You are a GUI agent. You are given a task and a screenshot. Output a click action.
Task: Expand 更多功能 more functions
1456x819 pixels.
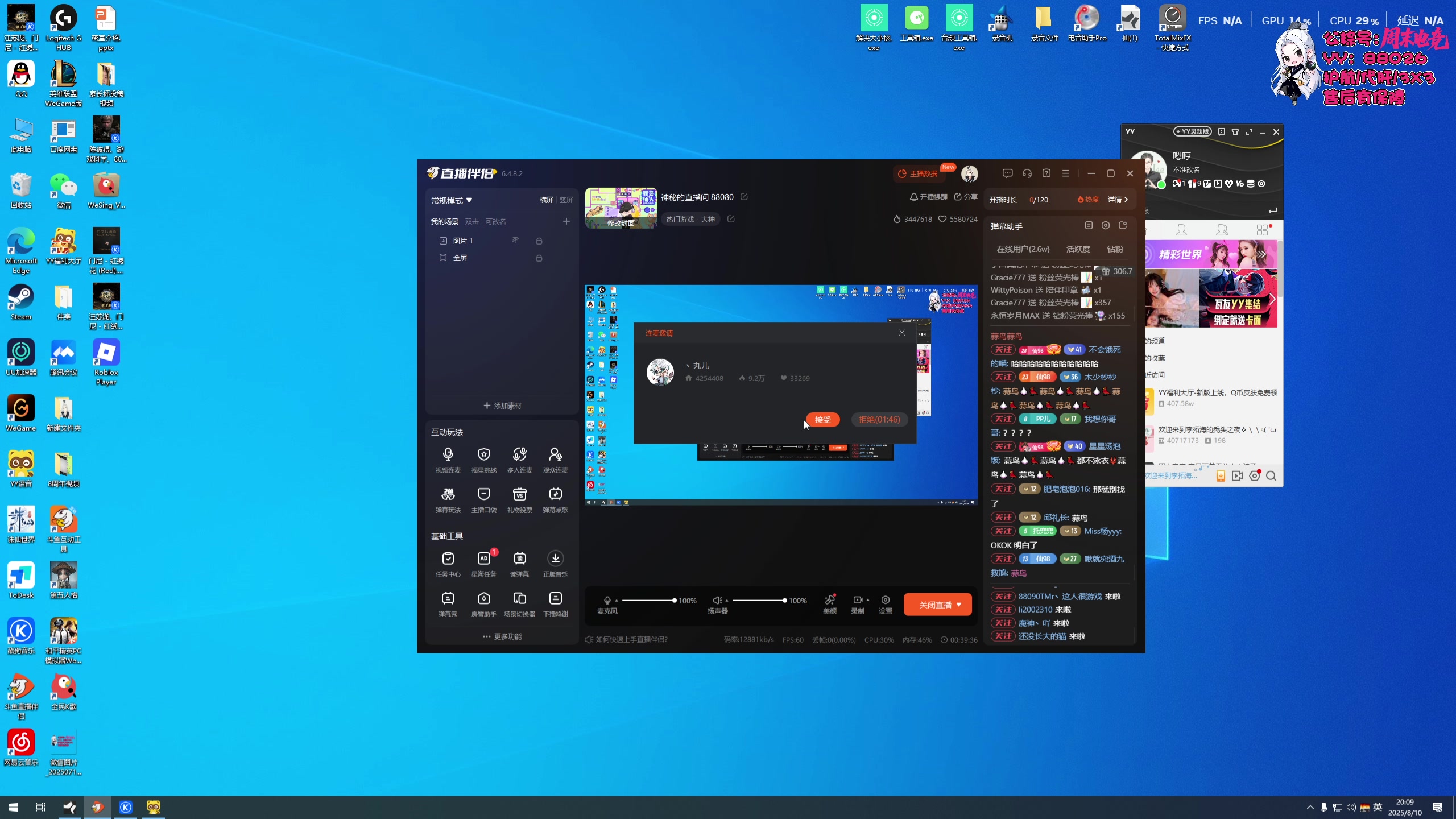pos(502,636)
